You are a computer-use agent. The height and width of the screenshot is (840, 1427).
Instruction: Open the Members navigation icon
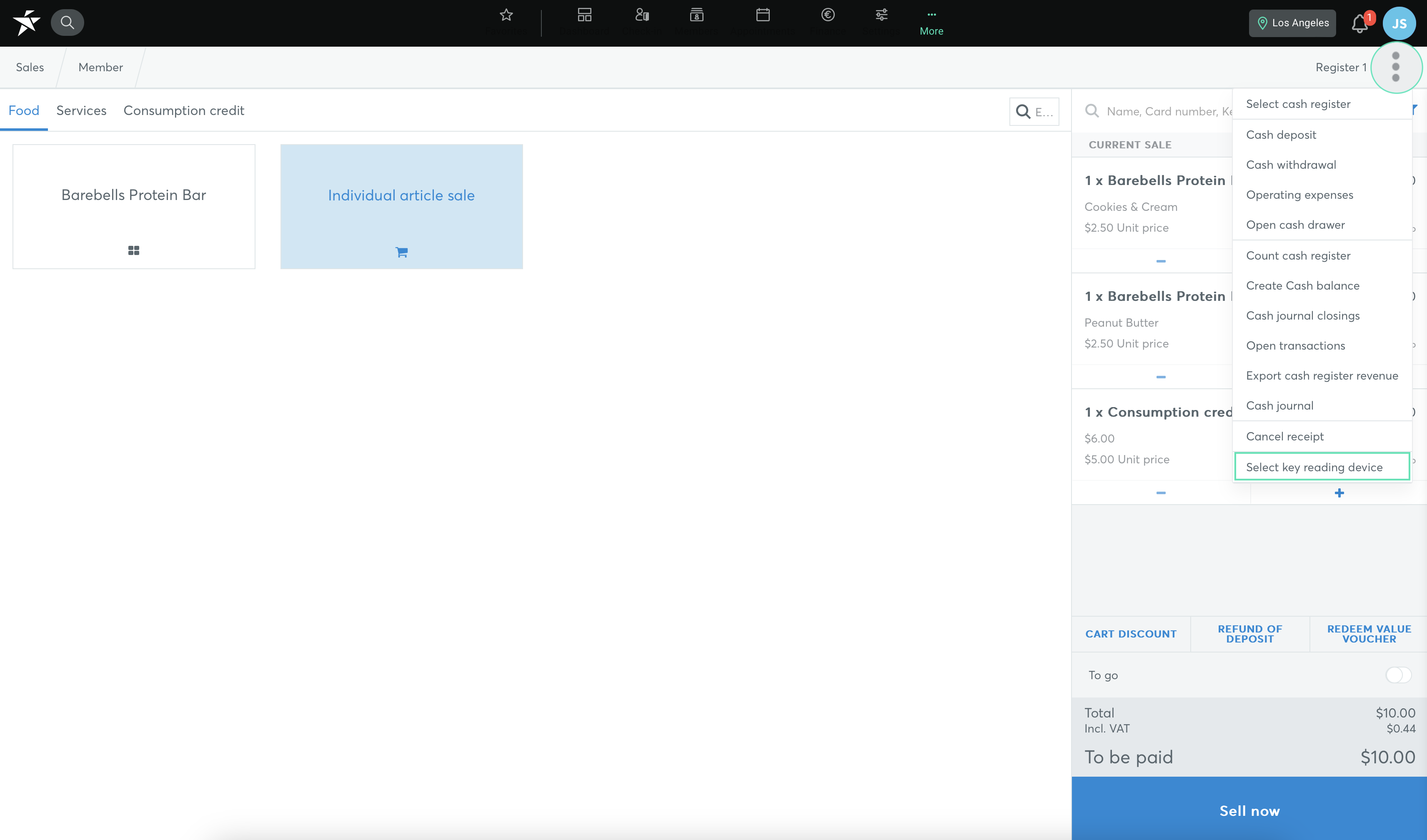(x=696, y=15)
